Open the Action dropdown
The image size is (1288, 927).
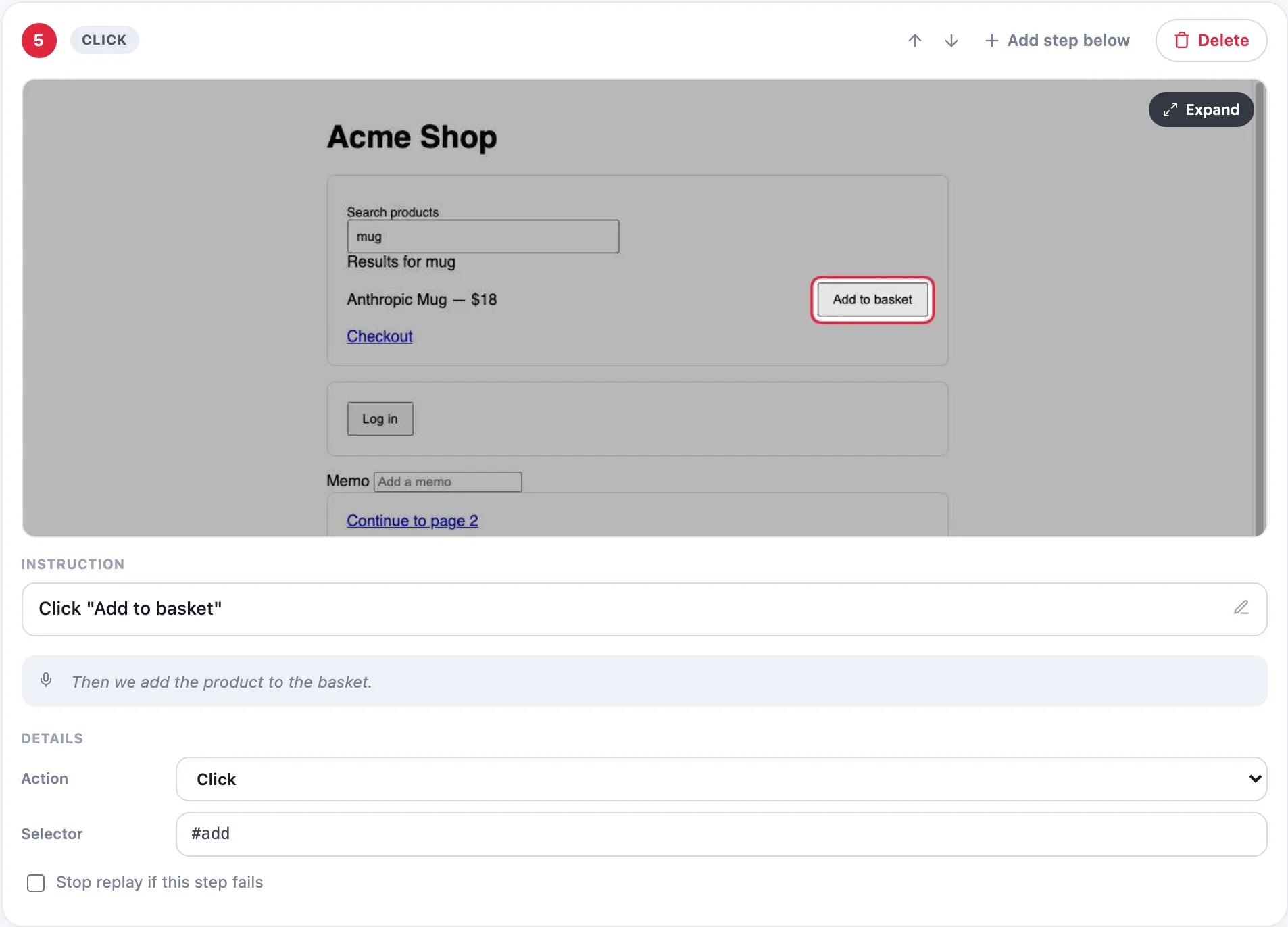(721, 779)
